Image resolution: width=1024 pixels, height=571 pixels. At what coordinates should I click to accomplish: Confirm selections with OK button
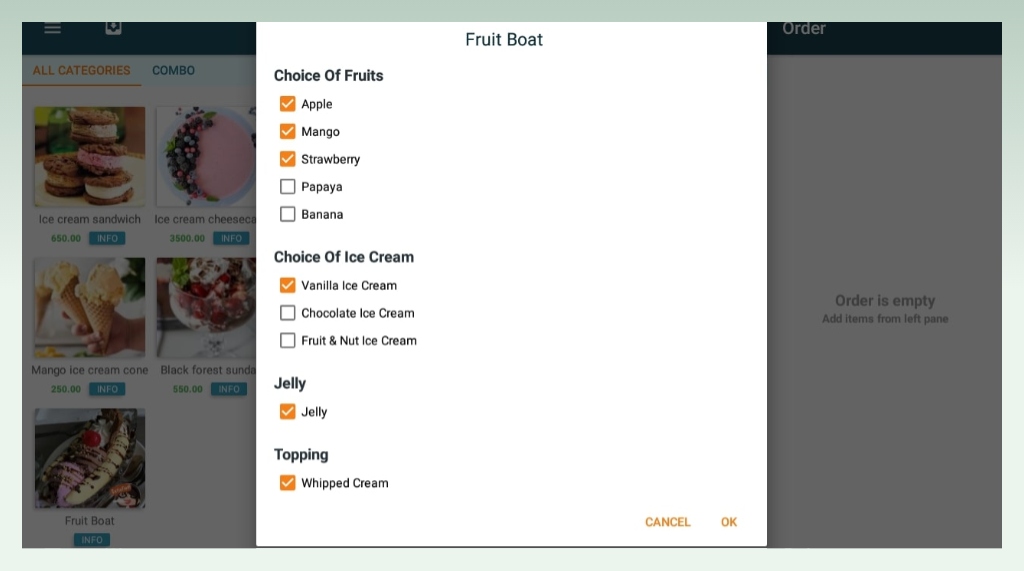tap(729, 522)
